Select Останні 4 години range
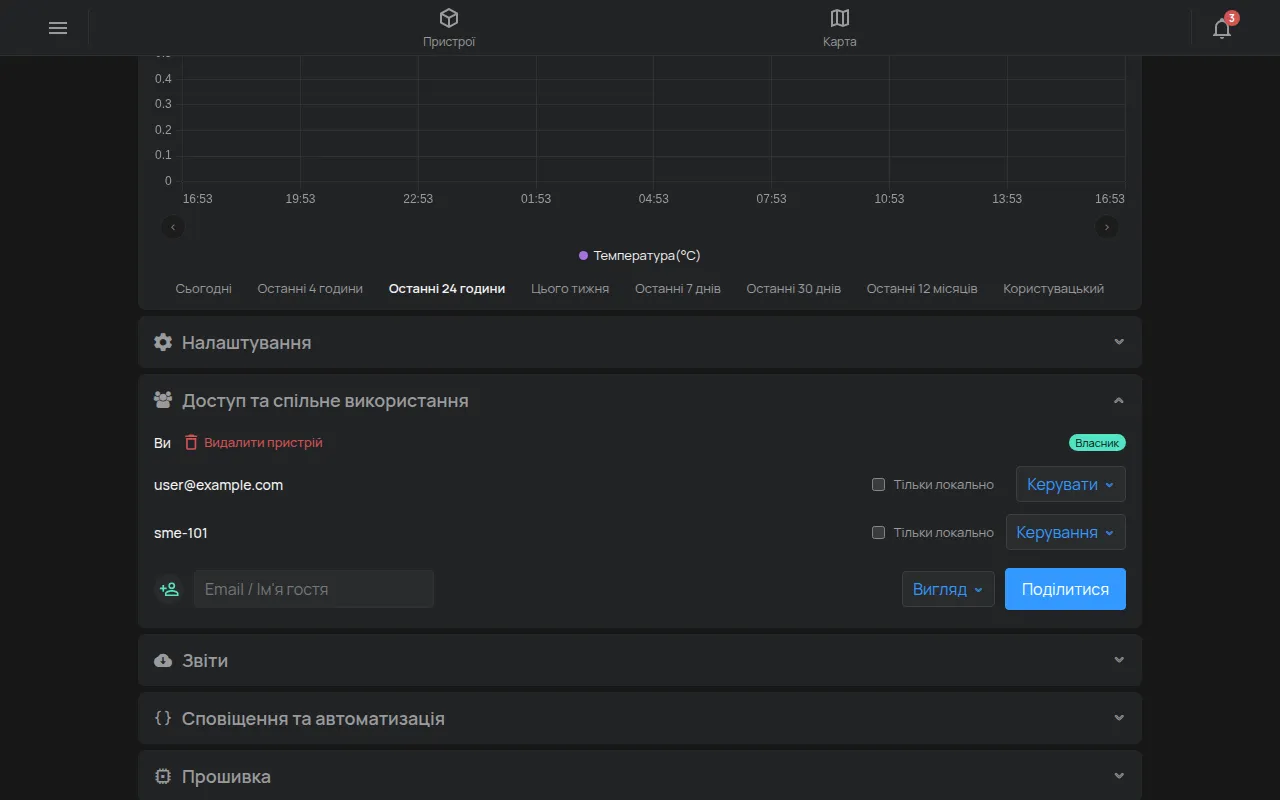 pyautogui.click(x=310, y=289)
